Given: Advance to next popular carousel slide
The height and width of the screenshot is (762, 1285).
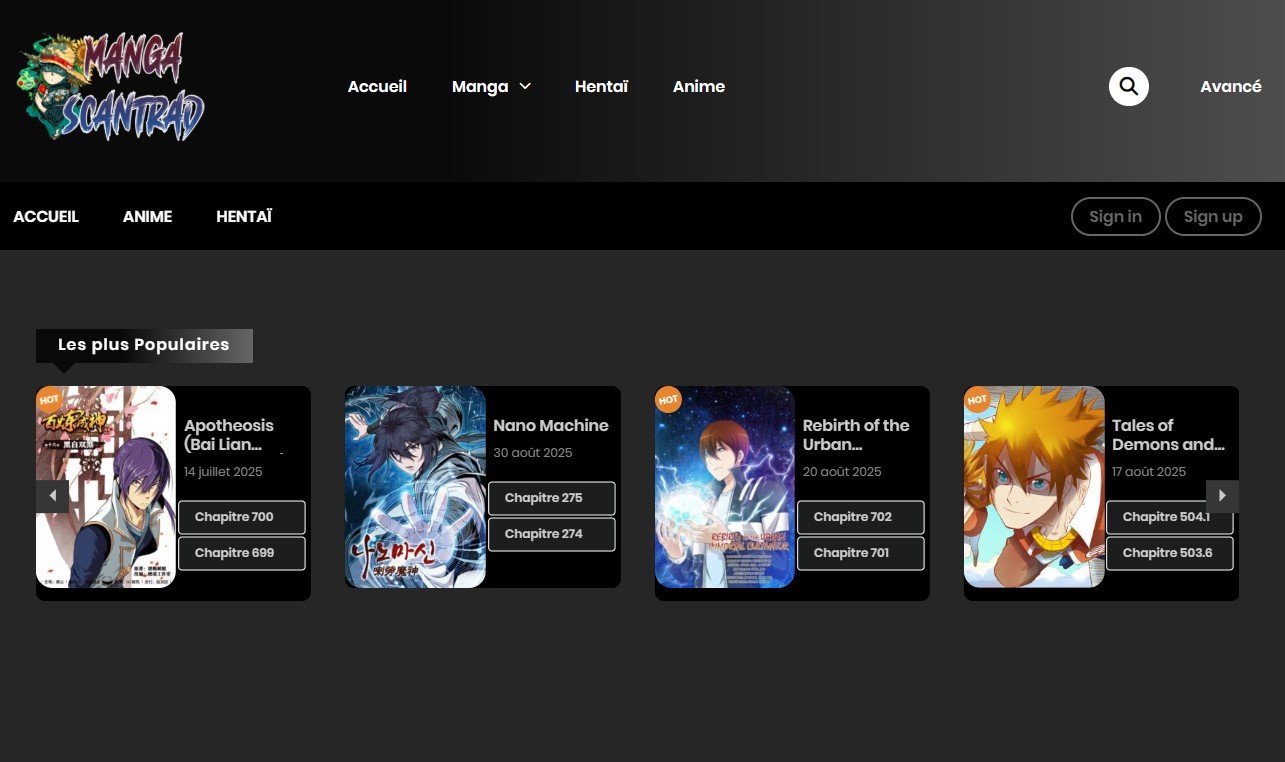Looking at the screenshot, I should pyautogui.click(x=1222, y=496).
